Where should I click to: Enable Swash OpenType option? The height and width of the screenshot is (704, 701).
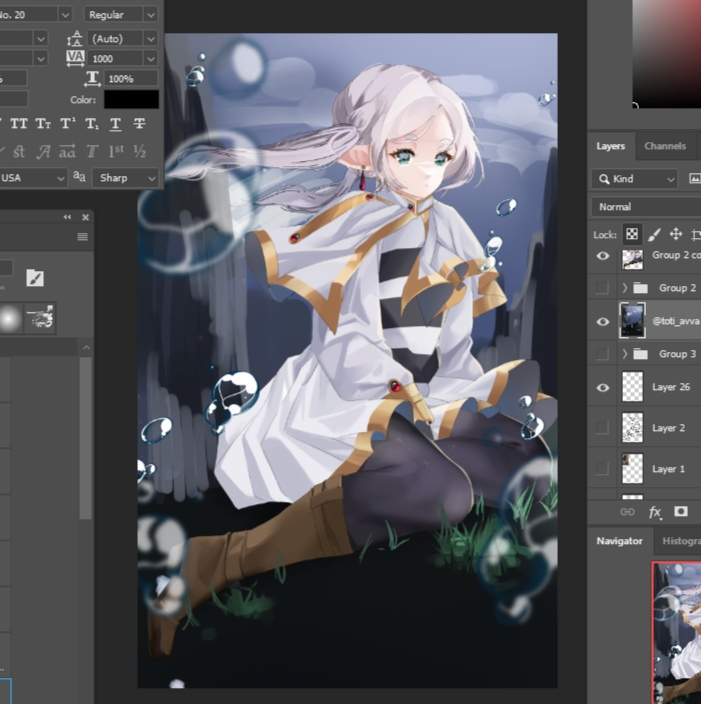pyautogui.click(x=43, y=152)
